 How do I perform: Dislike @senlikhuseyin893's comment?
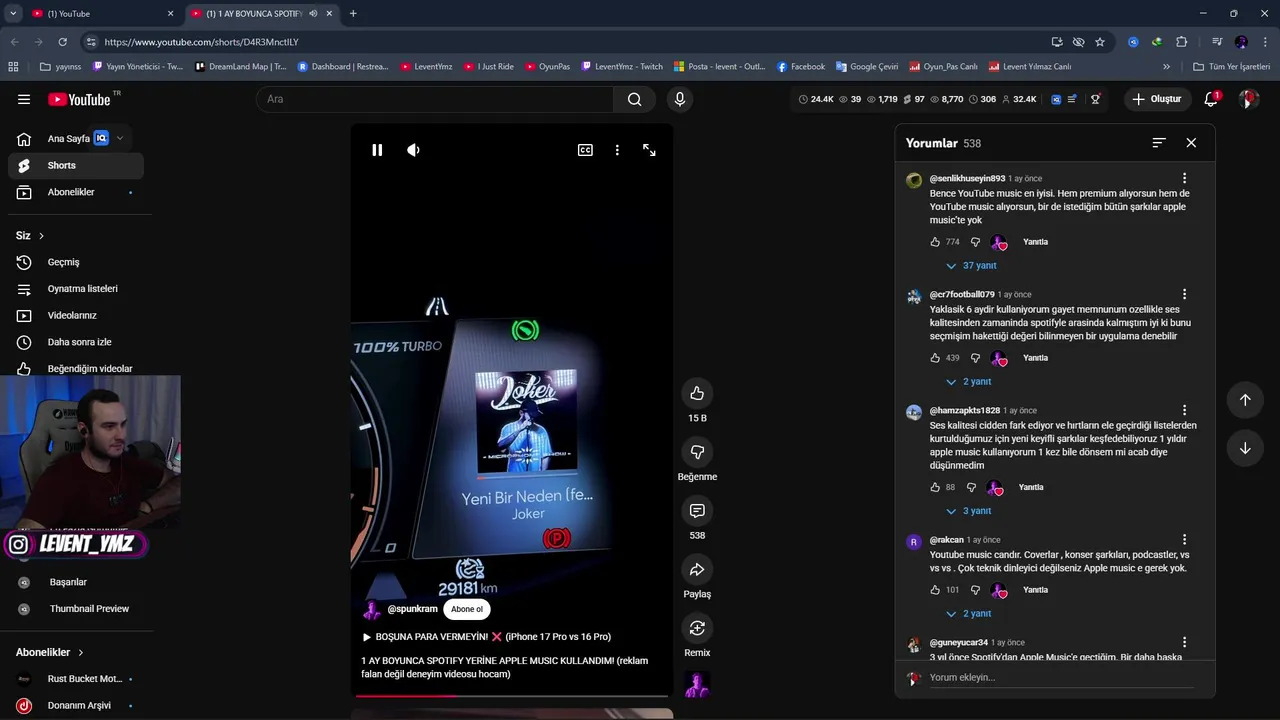click(x=976, y=242)
